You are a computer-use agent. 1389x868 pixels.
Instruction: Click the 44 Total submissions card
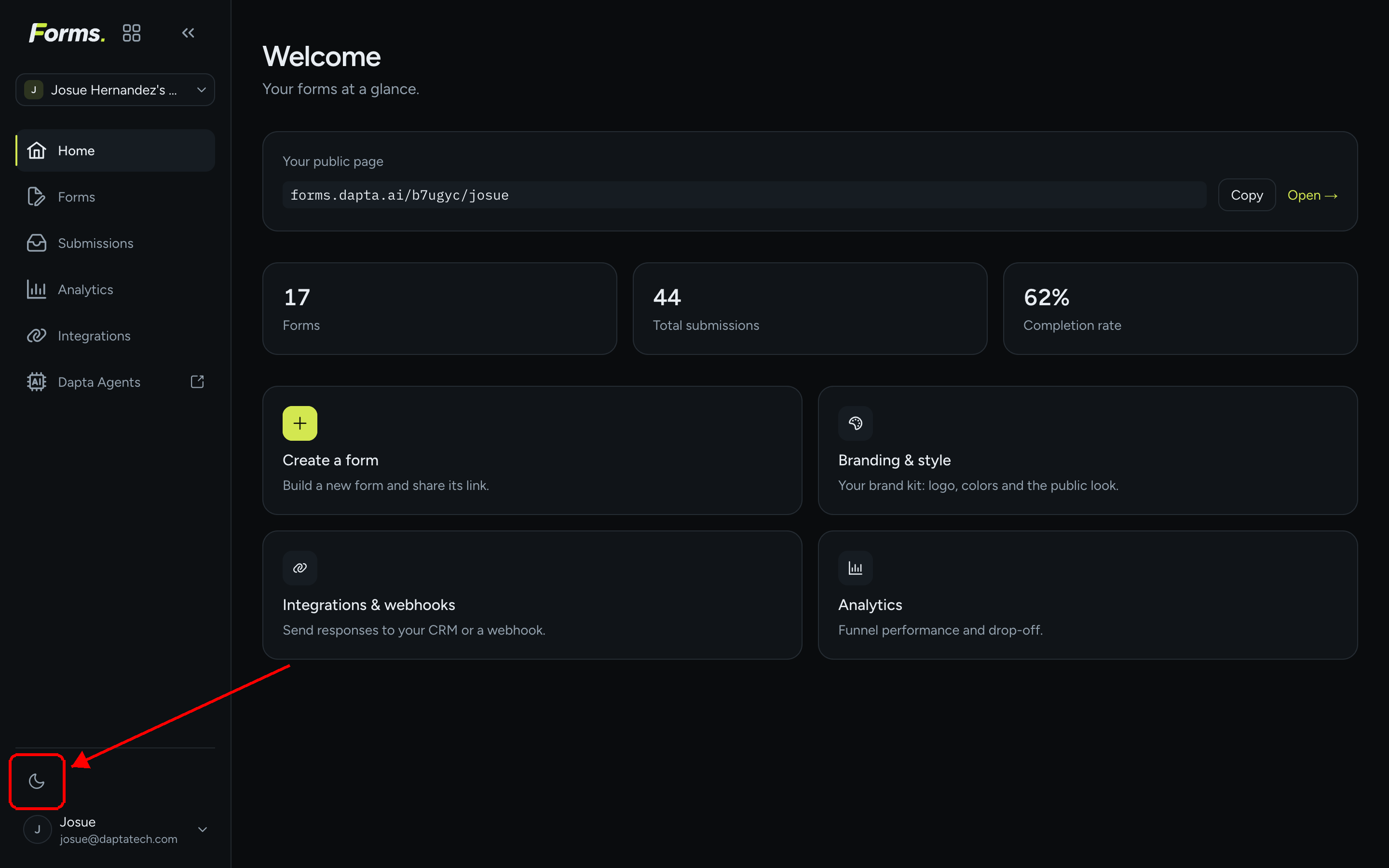click(810, 309)
